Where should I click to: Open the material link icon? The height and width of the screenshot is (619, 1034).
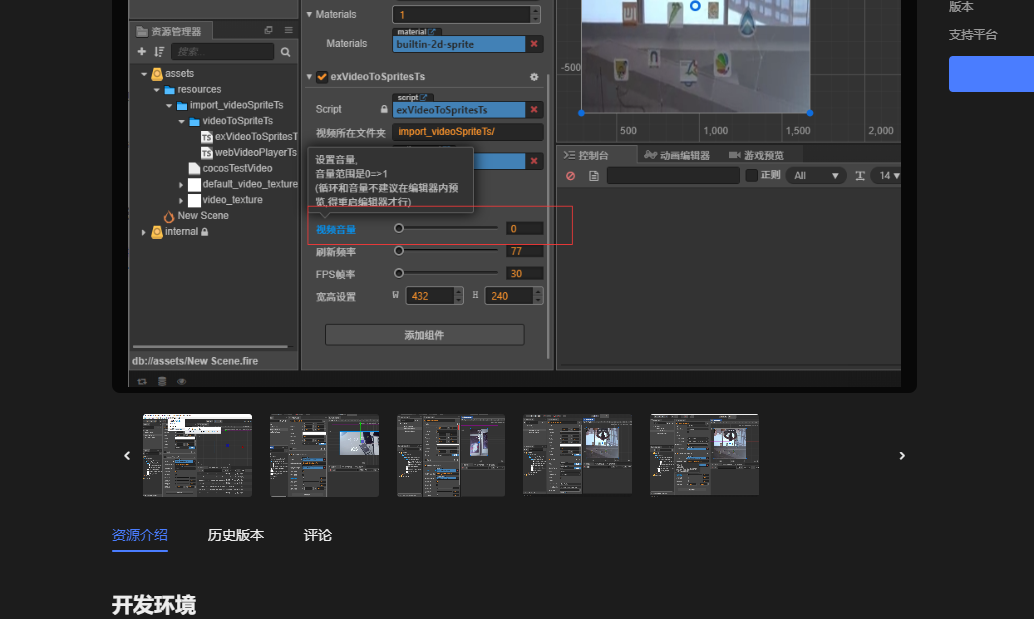432,32
